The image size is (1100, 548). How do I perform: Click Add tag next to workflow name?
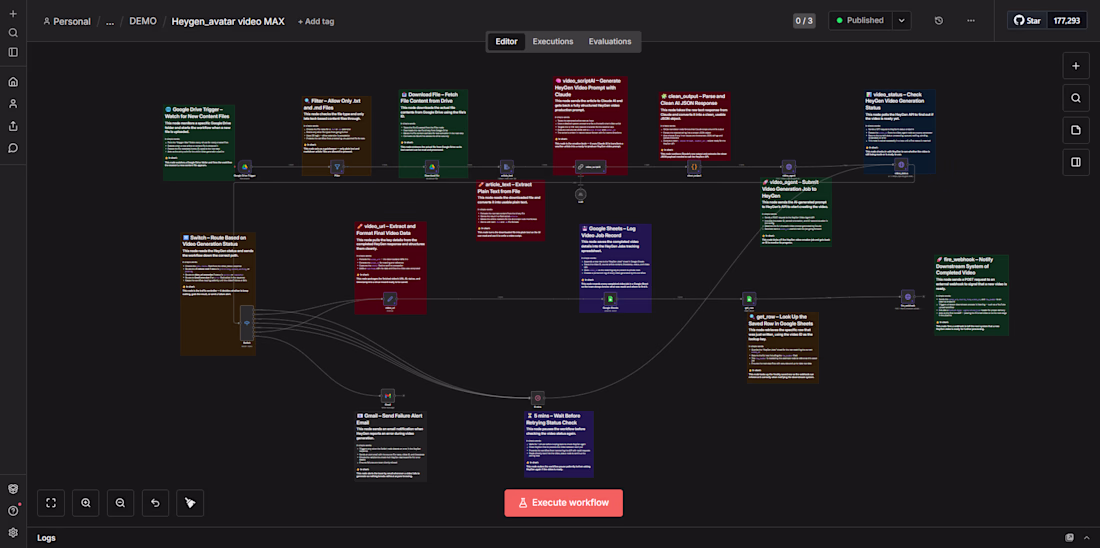tap(316, 21)
